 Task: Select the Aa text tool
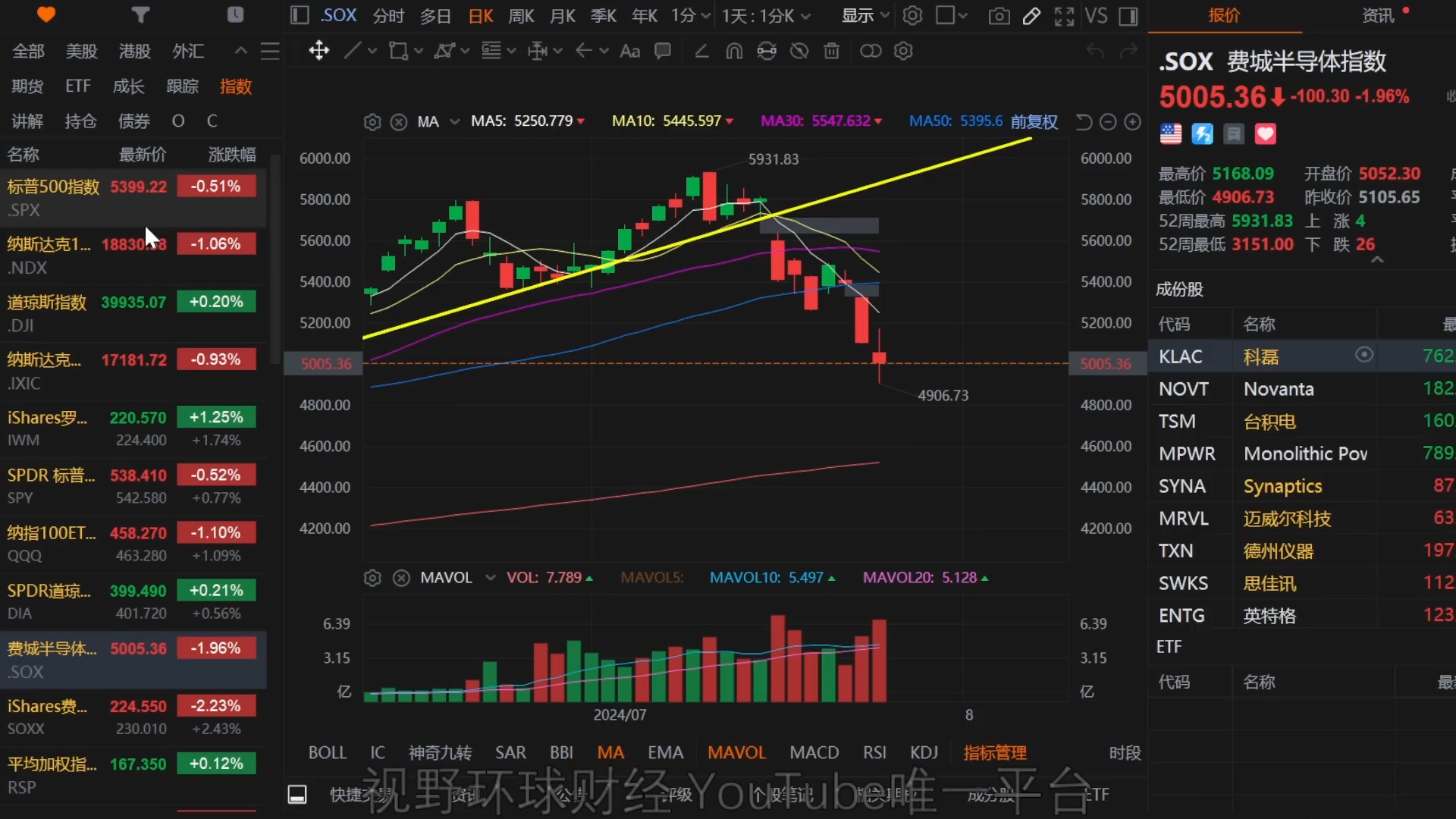pos(630,51)
